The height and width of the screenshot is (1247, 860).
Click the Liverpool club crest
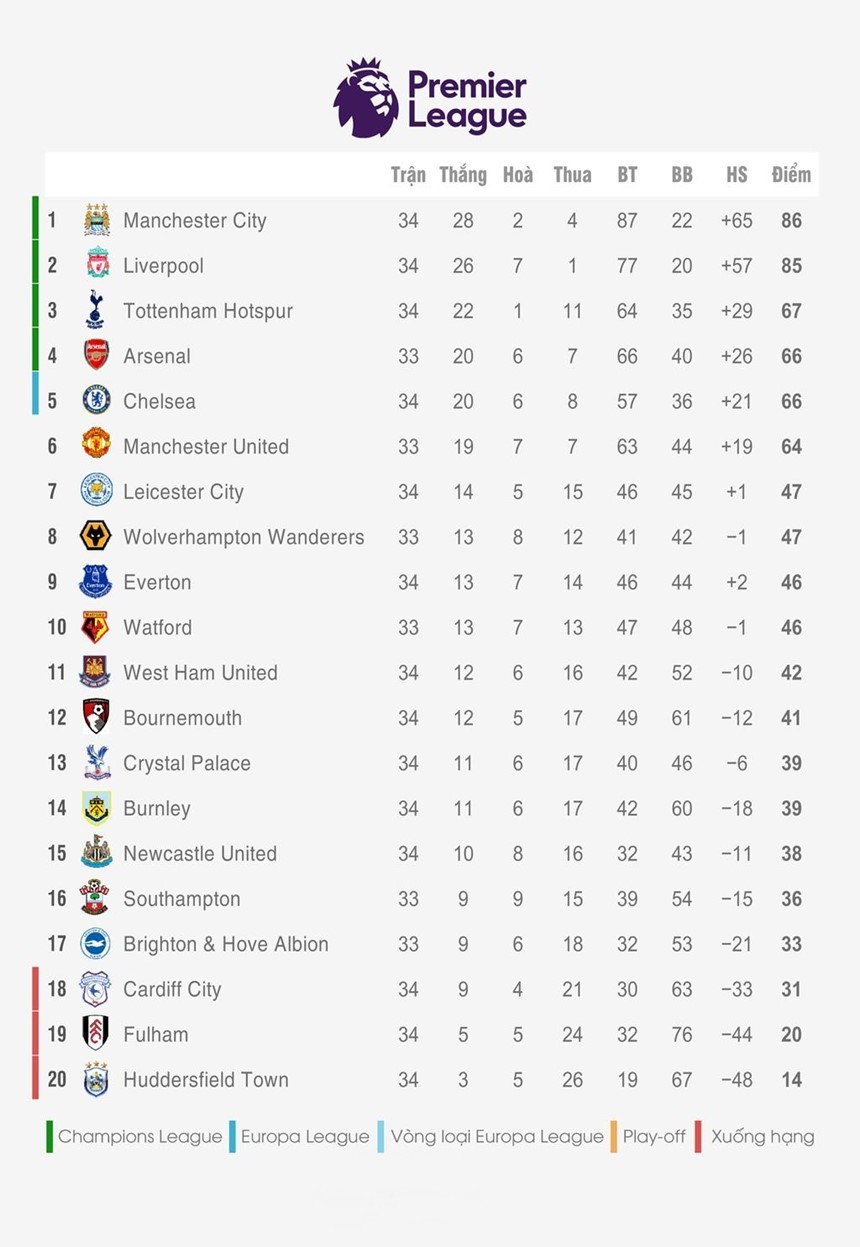click(x=96, y=266)
